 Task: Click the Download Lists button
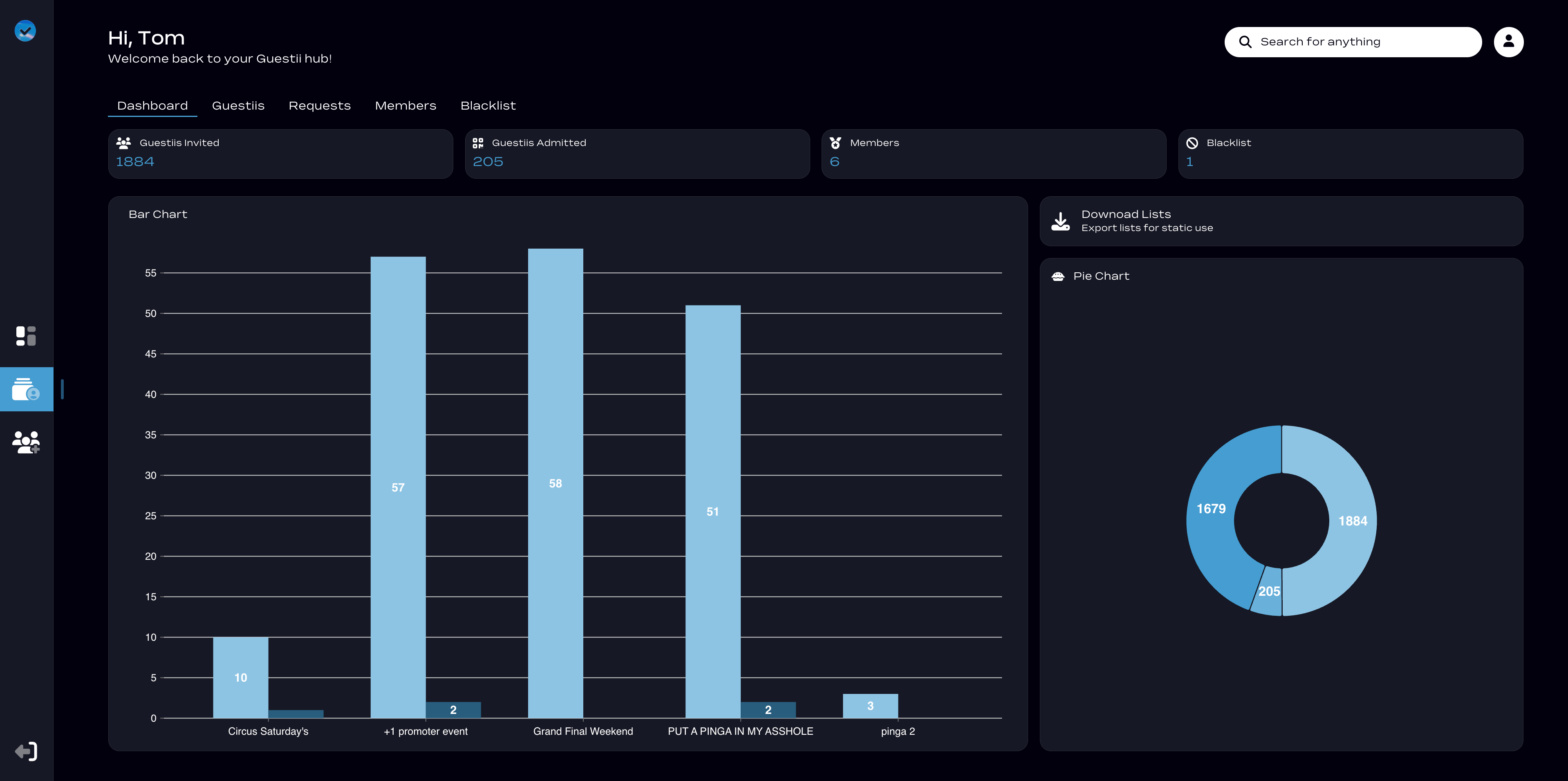click(x=1281, y=221)
